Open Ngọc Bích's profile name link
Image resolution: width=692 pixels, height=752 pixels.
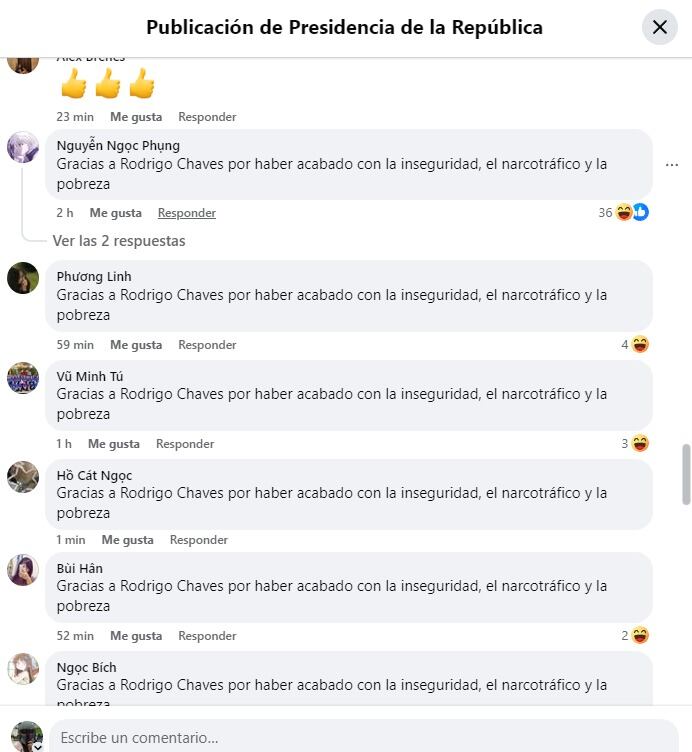(86, 667)
